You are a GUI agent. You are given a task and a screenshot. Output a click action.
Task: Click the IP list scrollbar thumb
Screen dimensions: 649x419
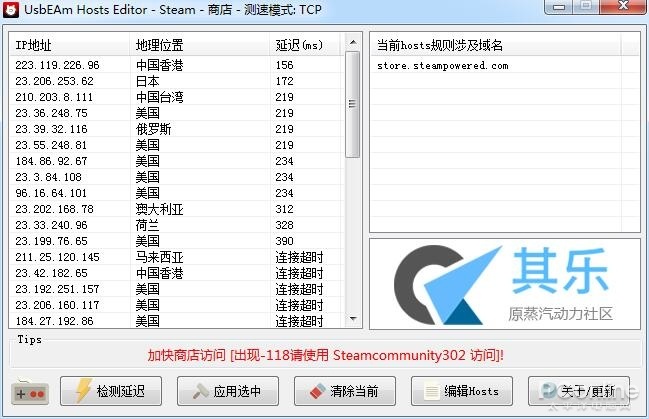point(352,104)
